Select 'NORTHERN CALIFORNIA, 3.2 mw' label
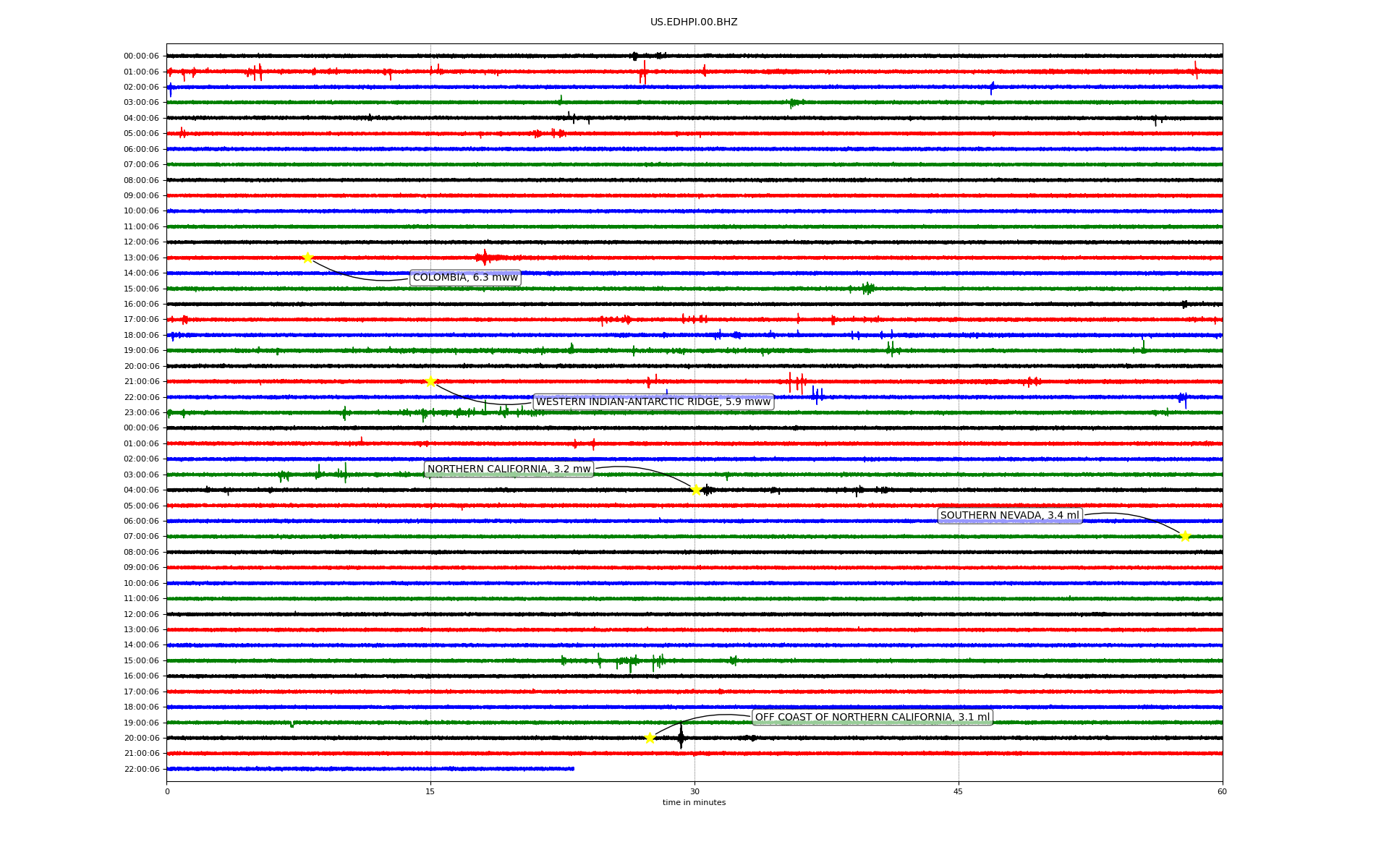 click(x=509, y=469)
